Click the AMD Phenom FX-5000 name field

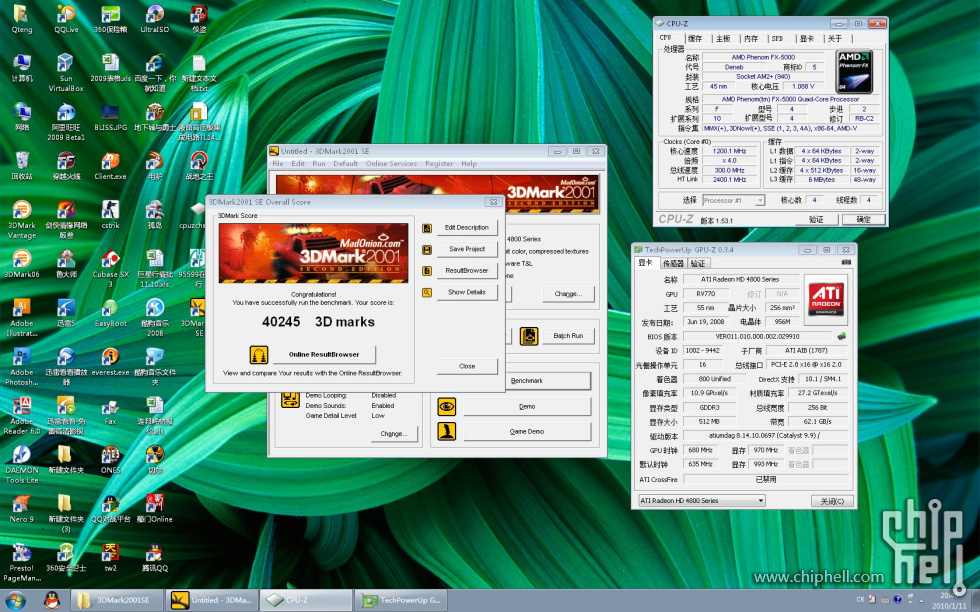[x=764, y=57]
